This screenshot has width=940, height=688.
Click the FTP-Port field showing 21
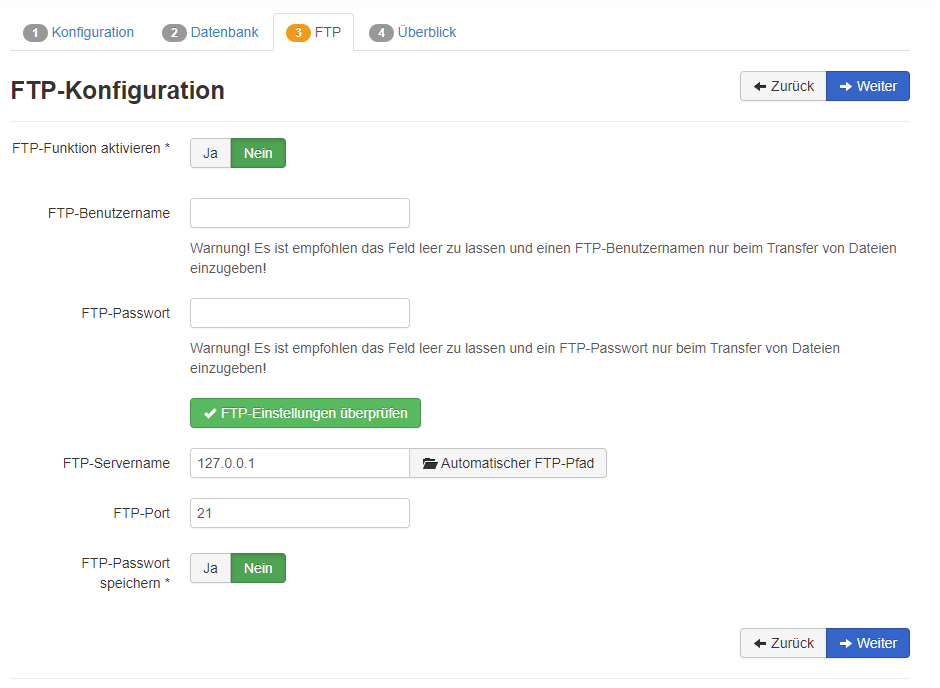click(x=300, y=513)
